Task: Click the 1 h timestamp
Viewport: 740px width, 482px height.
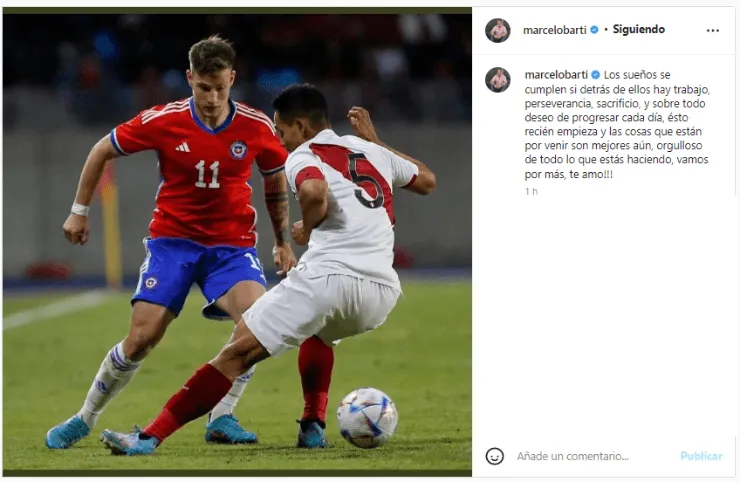Action: [x=531, y=191]
